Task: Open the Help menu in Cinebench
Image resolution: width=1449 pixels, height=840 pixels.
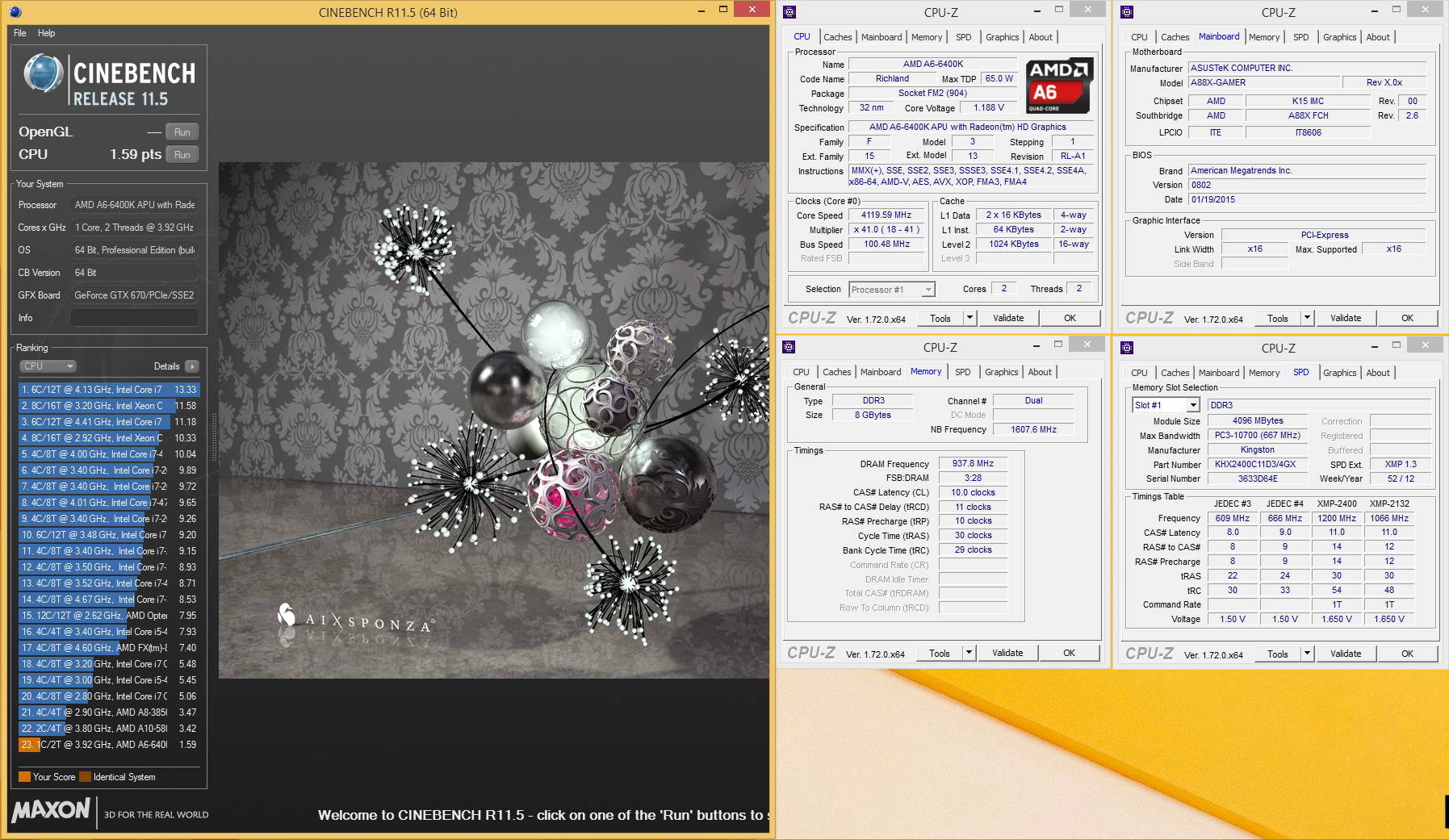Action: click(x=47, y=33)
